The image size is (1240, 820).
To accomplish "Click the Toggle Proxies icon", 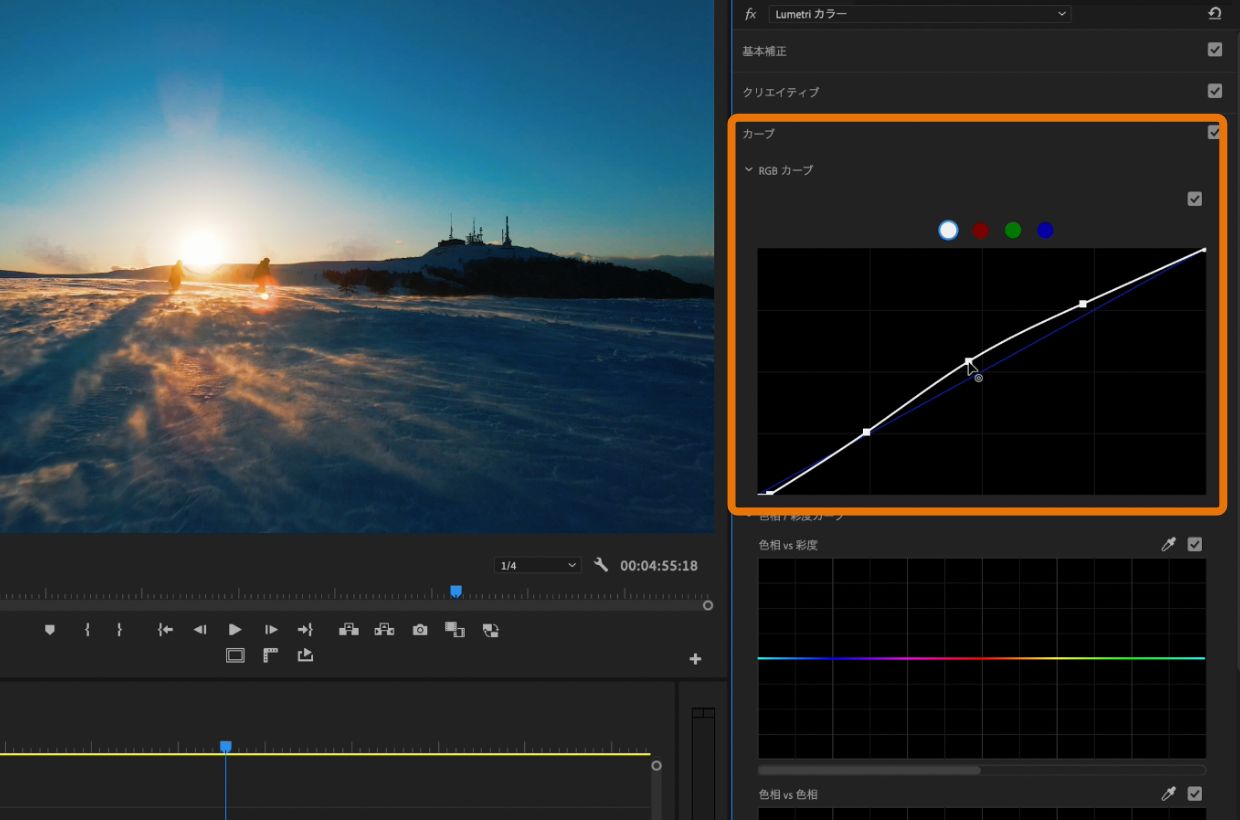I will [490, 630].
